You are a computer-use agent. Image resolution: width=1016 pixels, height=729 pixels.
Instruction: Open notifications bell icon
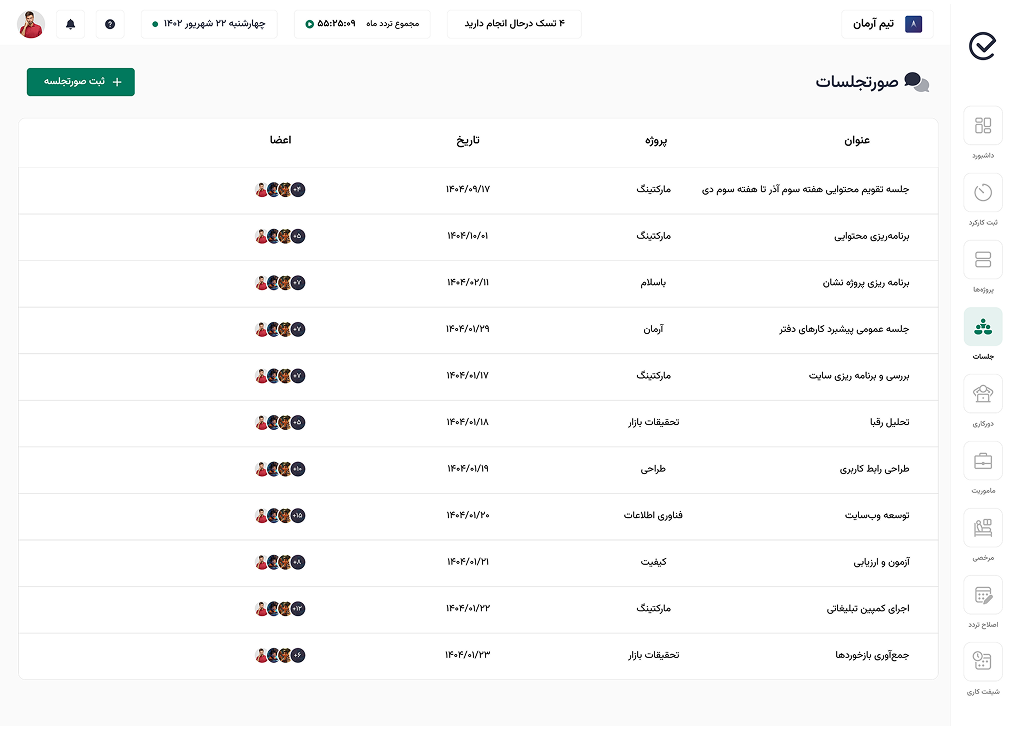pos(71,24)
